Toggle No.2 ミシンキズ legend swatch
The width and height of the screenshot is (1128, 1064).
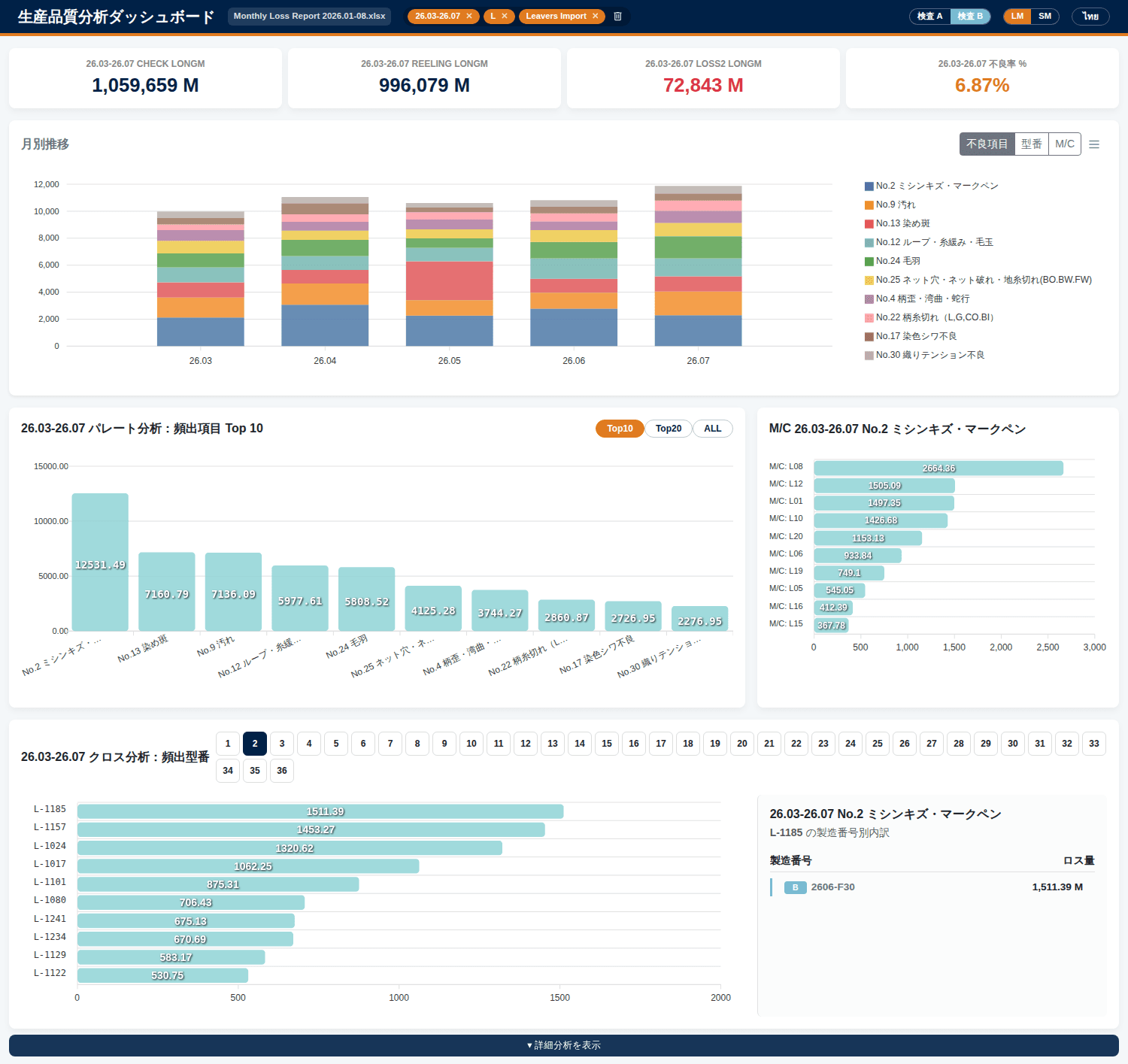pos(869,186)
